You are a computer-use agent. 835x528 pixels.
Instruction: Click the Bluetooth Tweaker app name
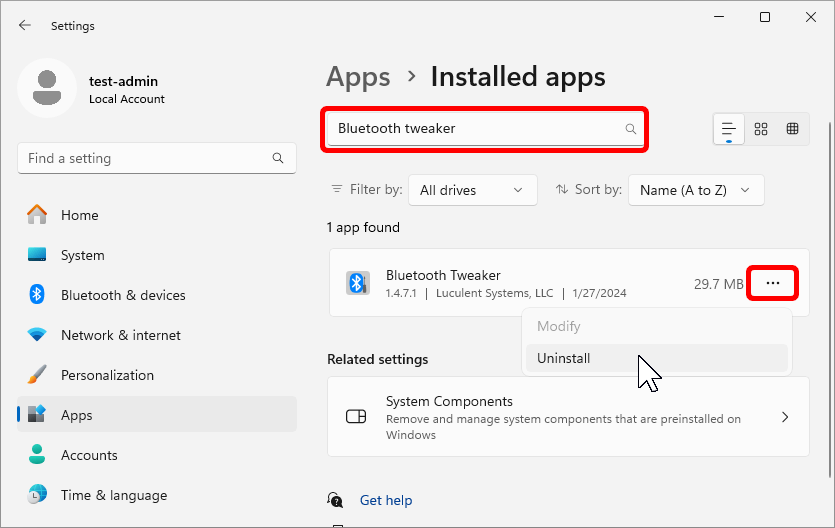tap(443, 275)
